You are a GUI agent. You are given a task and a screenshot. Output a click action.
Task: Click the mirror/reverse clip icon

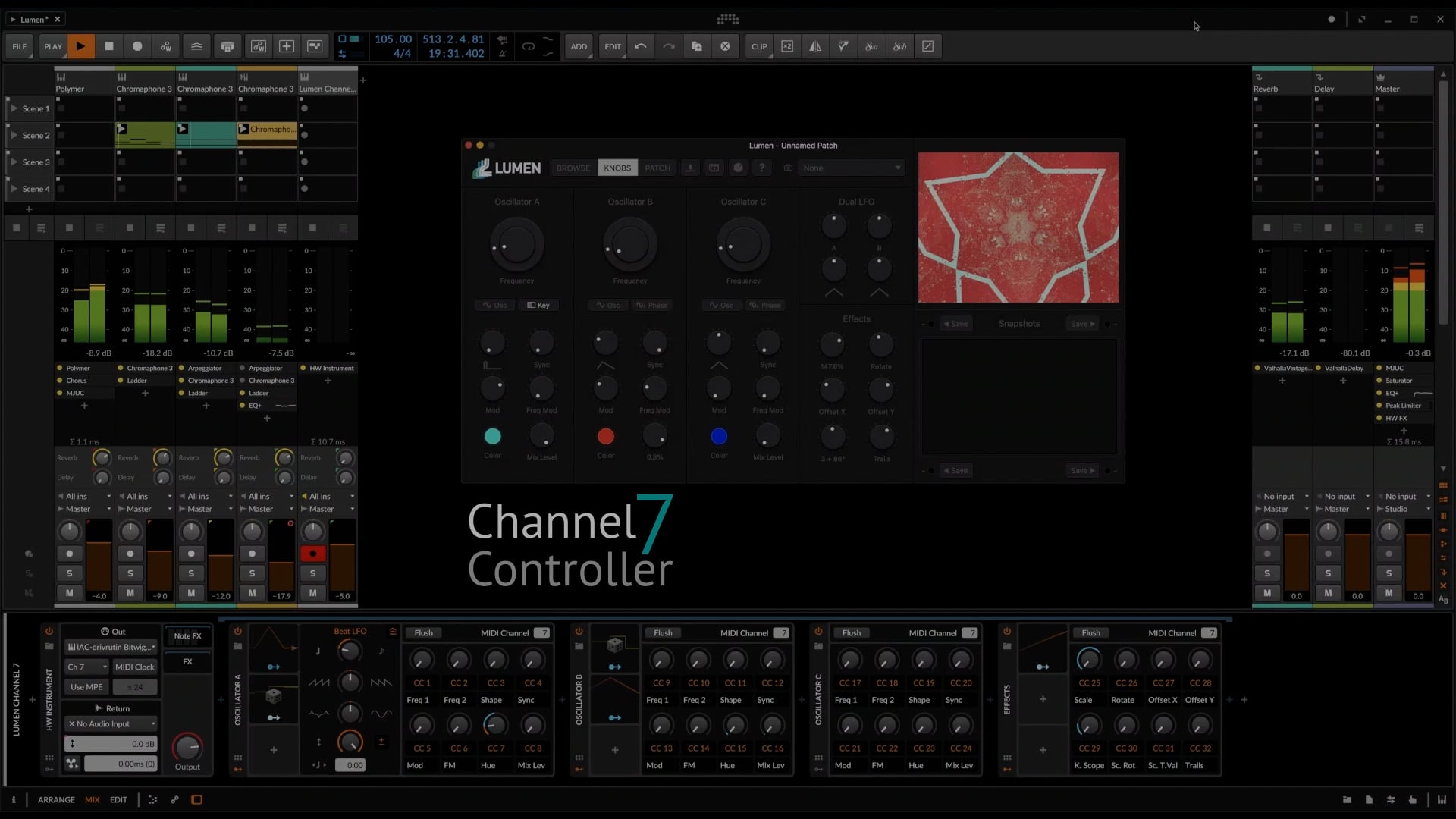pos(815,46)
